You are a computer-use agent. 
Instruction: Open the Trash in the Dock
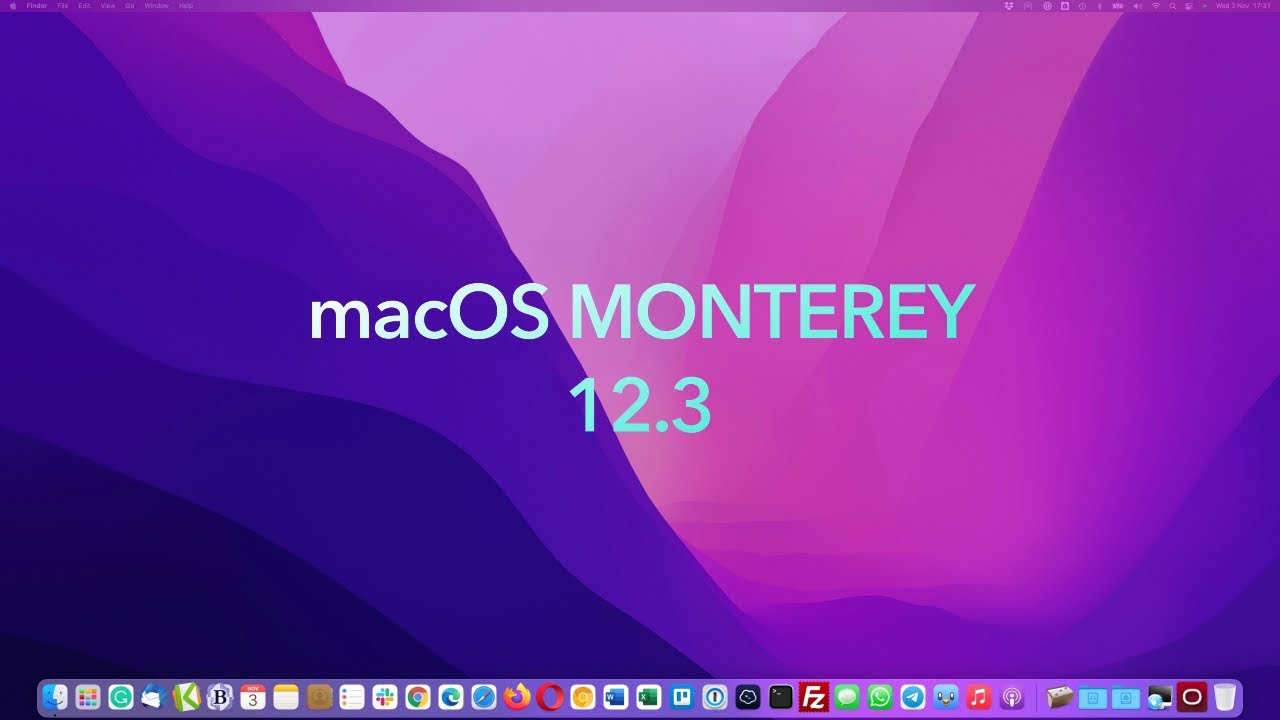click(x=1225, y=697)
